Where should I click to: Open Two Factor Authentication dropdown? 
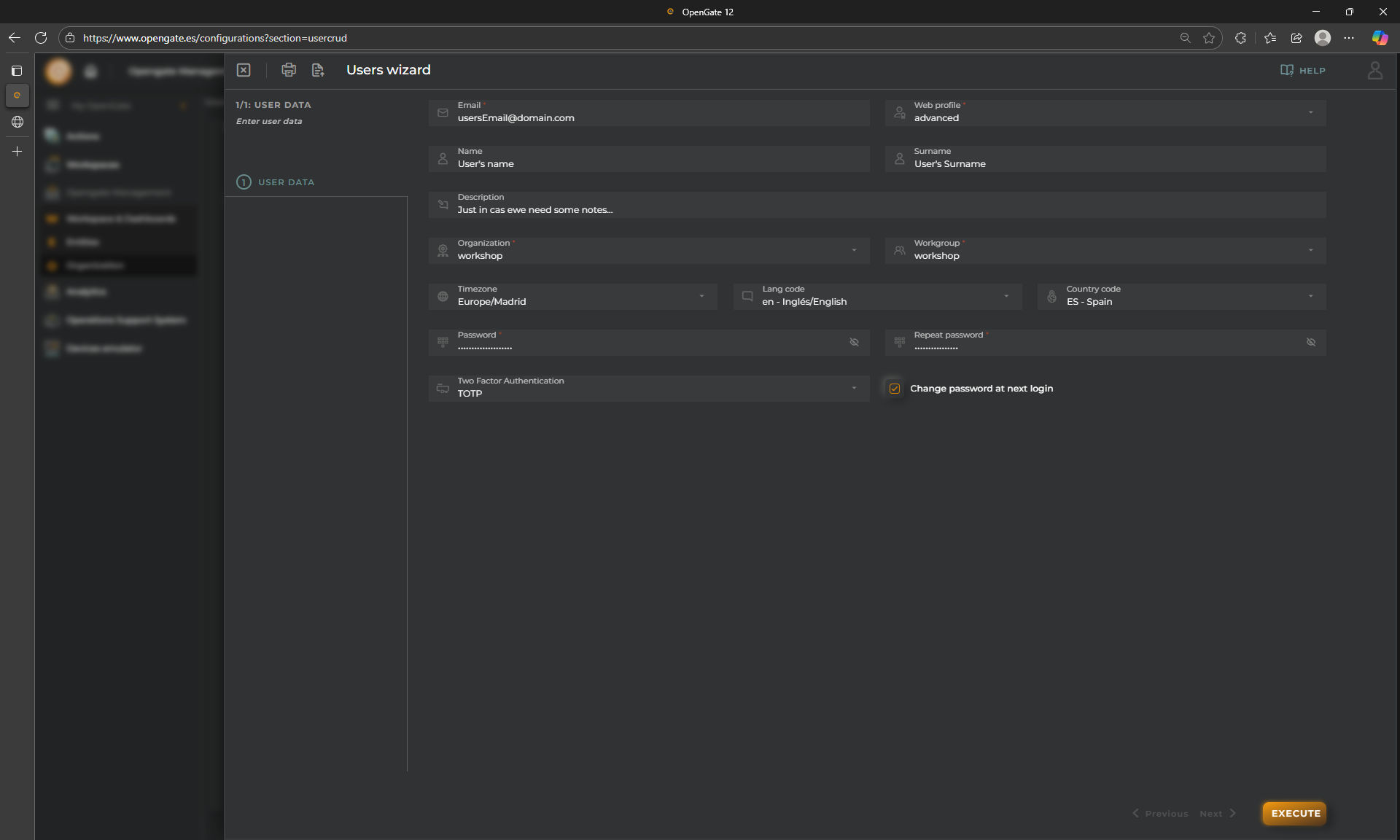coord(854,388)
